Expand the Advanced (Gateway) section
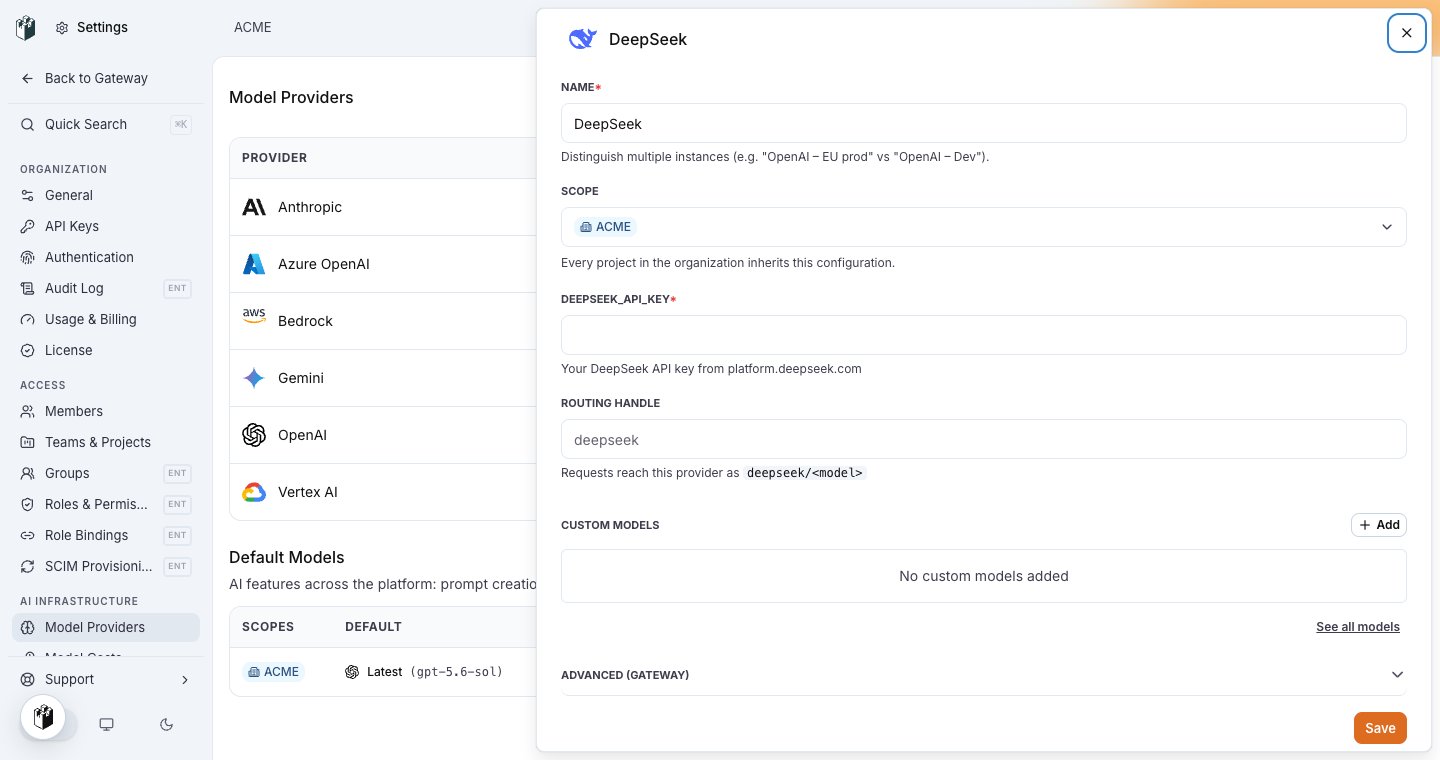This screenshot has height=760, width=1440. pyautogui.click(x=984, y=675)
